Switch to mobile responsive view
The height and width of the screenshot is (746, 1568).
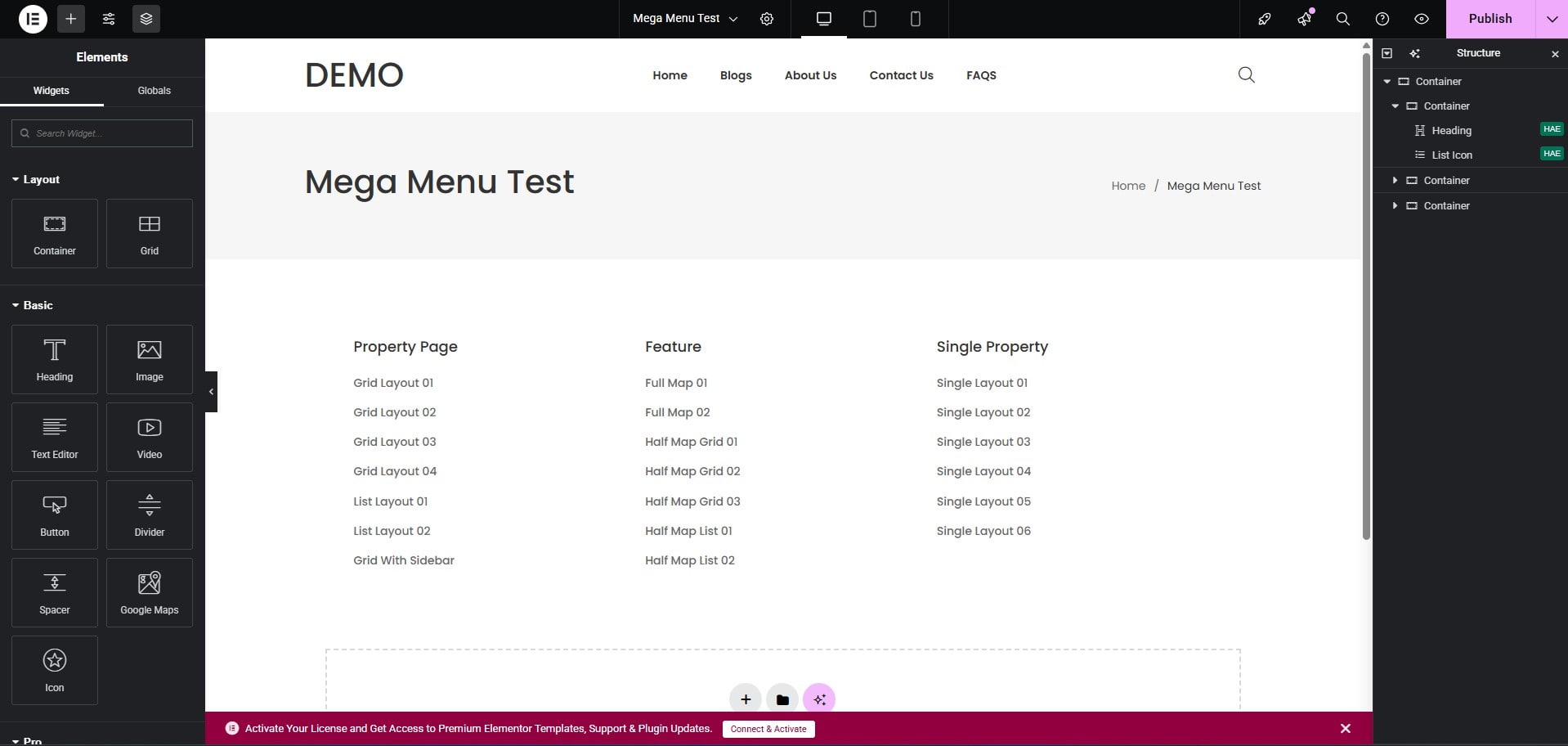pos(915,19)
